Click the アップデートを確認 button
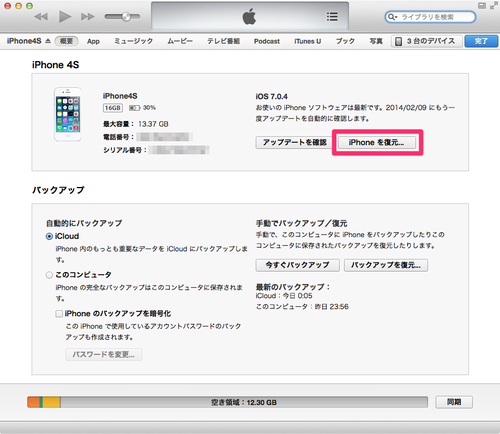The image size is (500, 434). (x=294, y=142)
